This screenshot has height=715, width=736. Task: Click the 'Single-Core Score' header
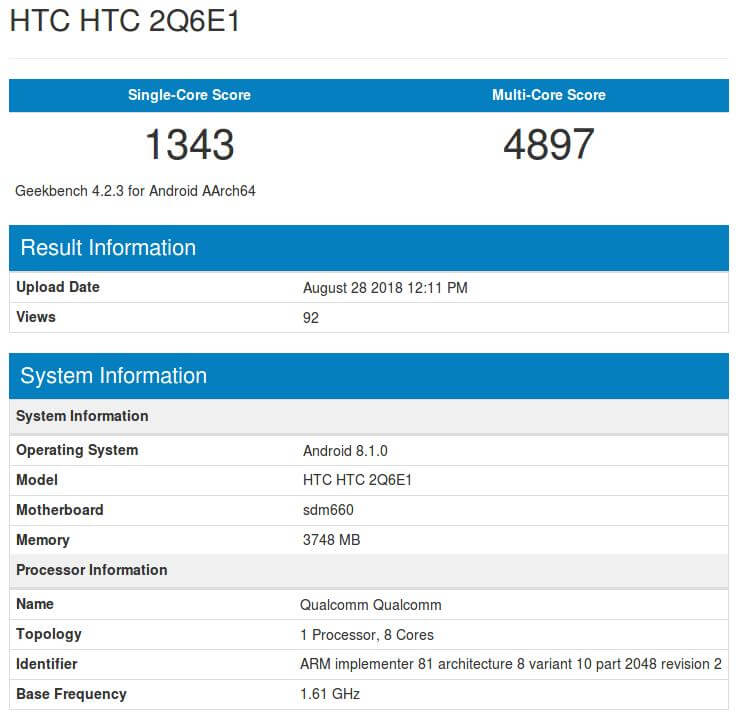point(189,95)
